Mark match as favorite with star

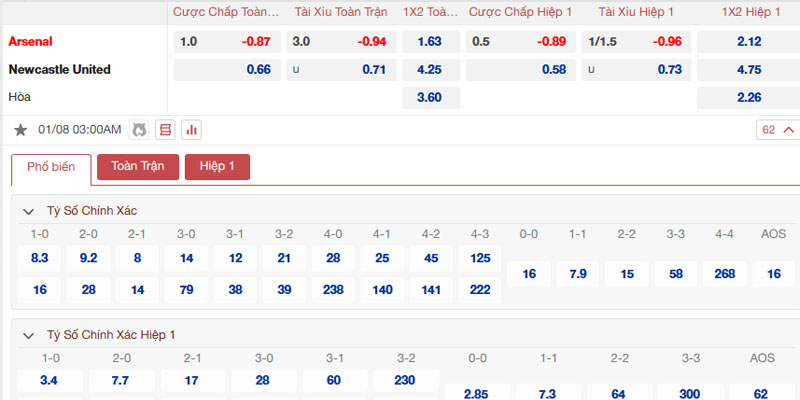pos(20,130)
